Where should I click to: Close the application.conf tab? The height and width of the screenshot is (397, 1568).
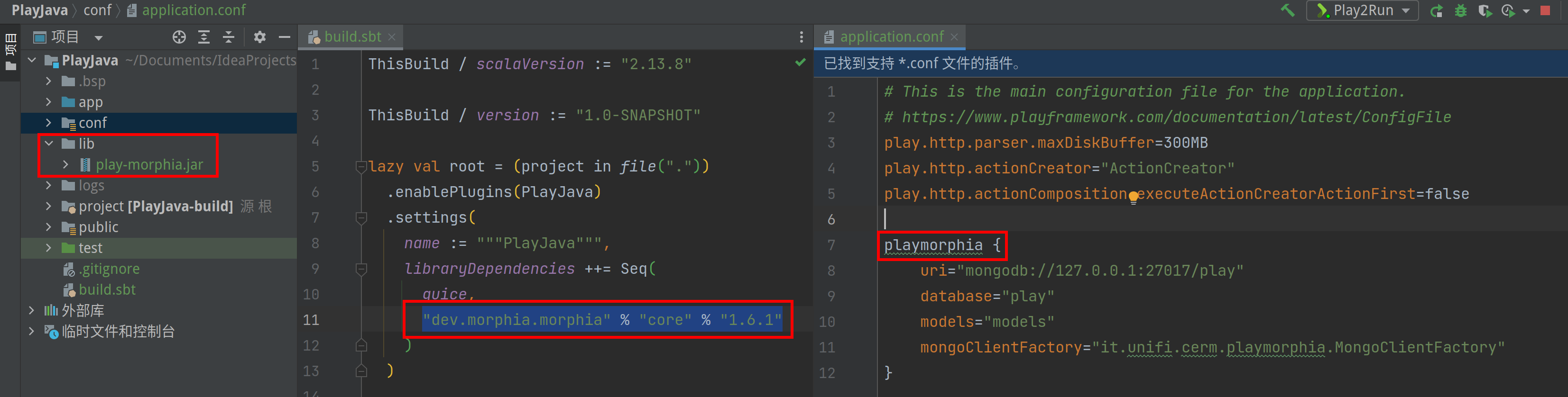coord(954,37)
